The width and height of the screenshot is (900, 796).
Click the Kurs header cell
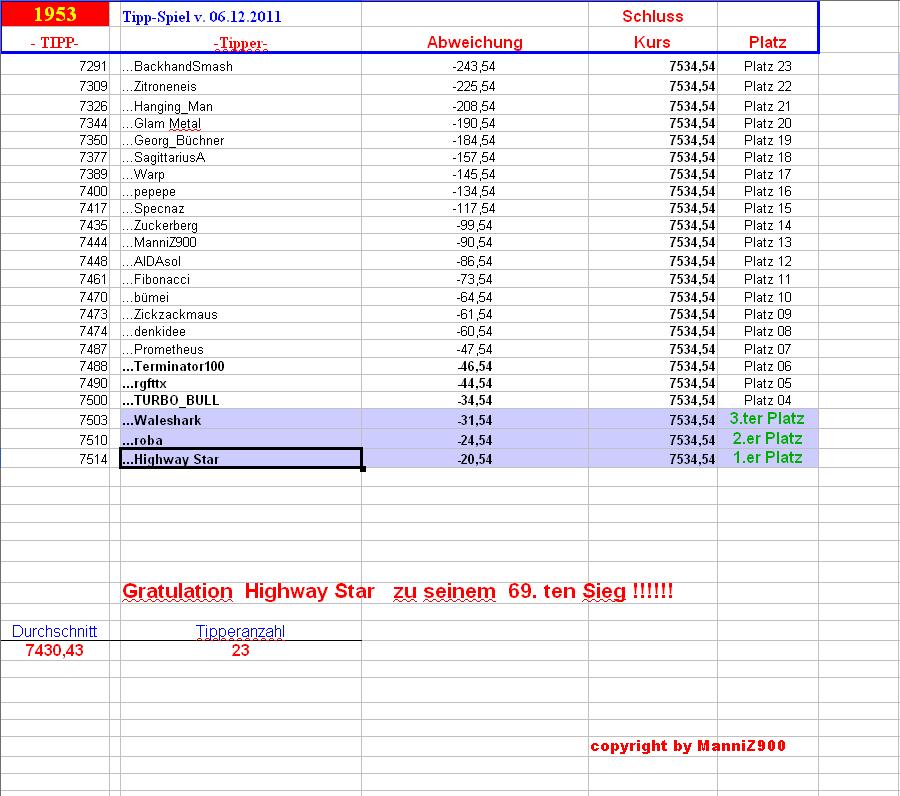(653, 42)
